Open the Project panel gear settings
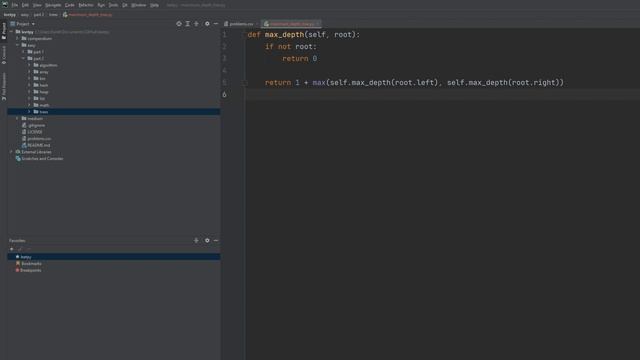The image size is (640, 360). [207, 24]
